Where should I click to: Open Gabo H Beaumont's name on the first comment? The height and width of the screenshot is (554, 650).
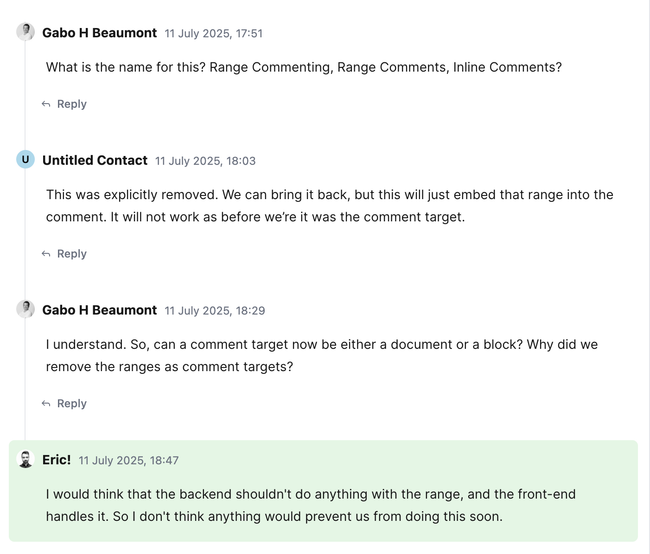click(99, 33)
